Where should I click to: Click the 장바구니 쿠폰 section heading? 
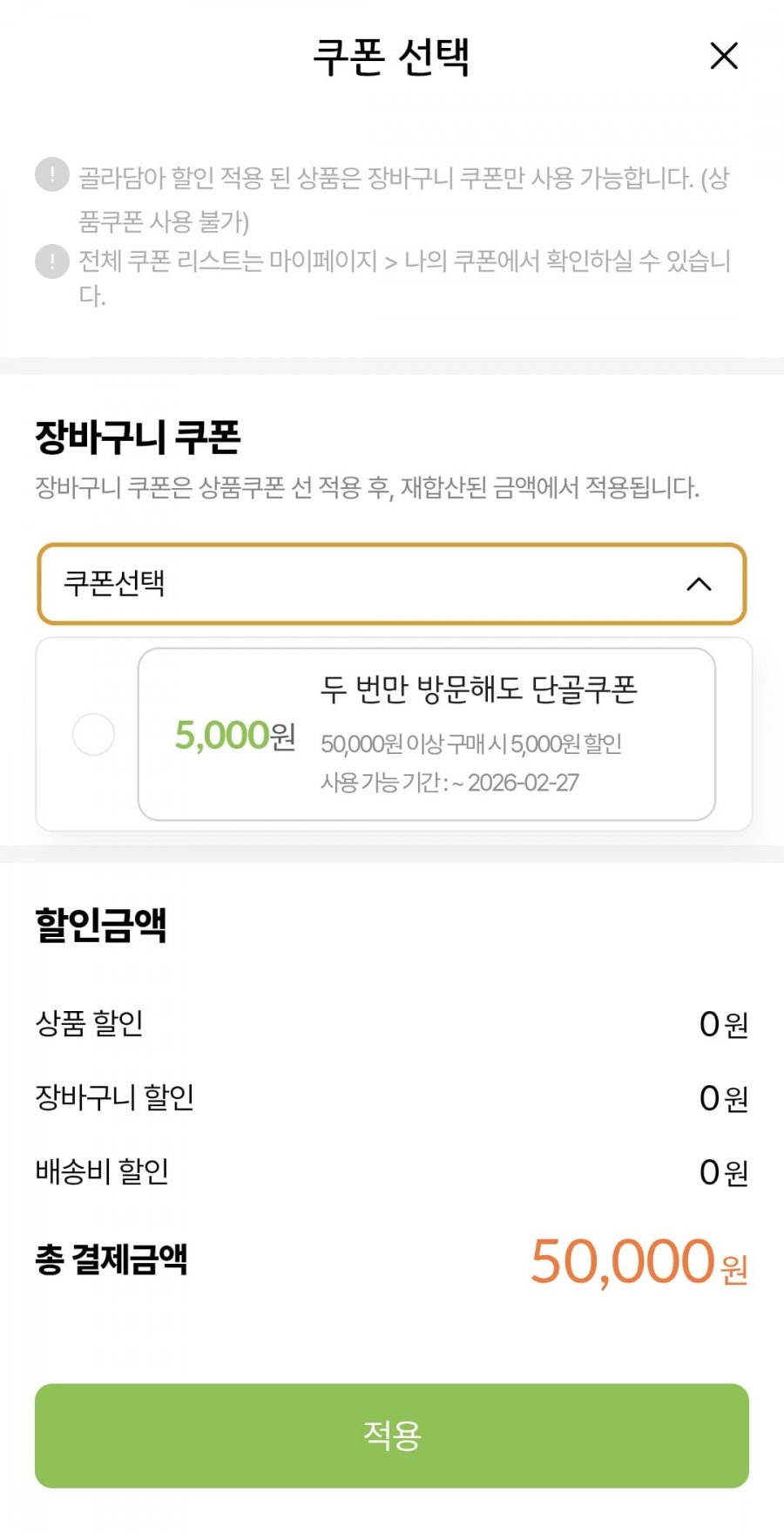point(138,438)
